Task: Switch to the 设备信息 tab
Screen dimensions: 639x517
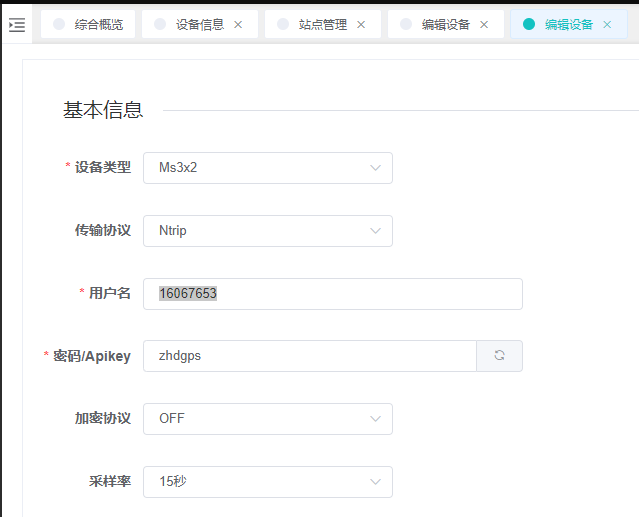Action: point(199,25)
